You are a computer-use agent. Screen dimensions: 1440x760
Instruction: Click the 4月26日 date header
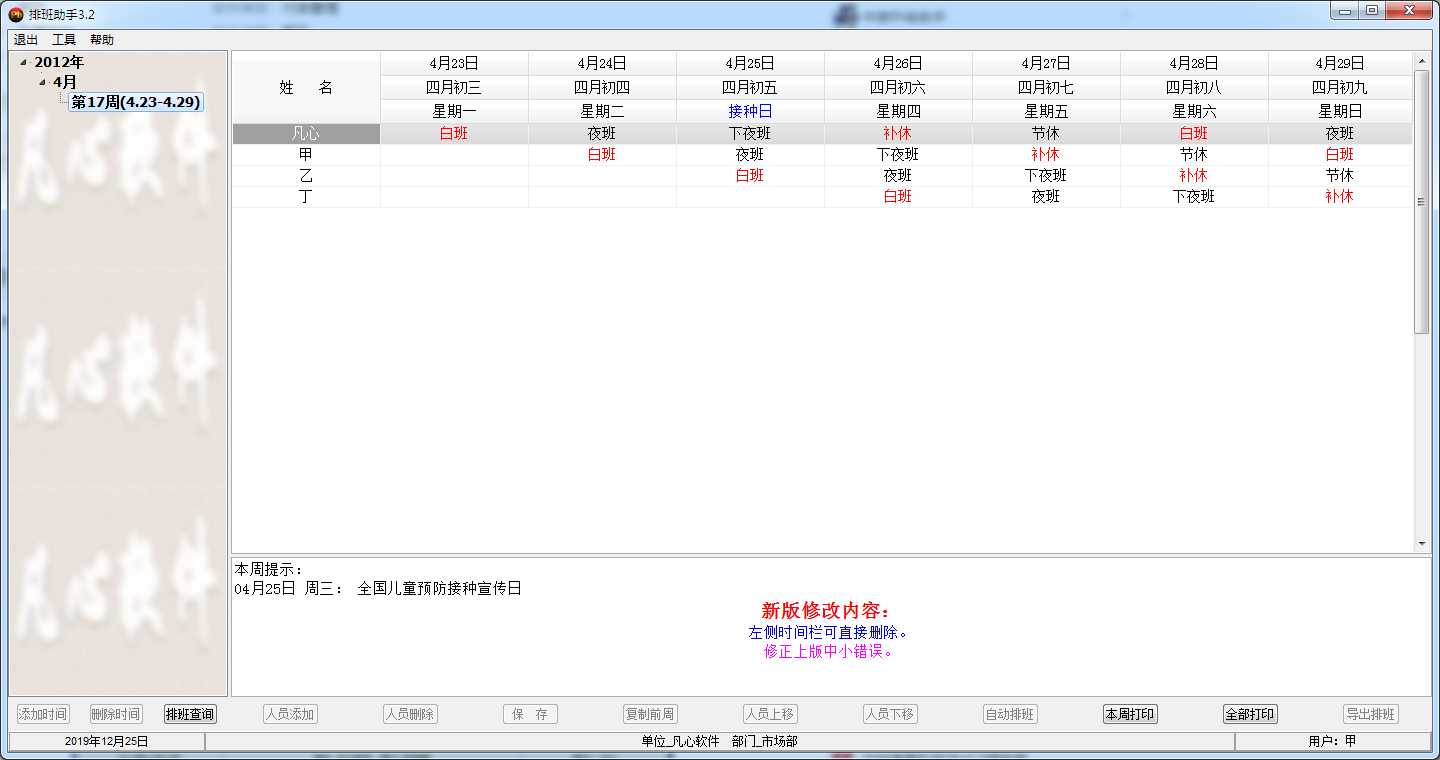point(898,63)
